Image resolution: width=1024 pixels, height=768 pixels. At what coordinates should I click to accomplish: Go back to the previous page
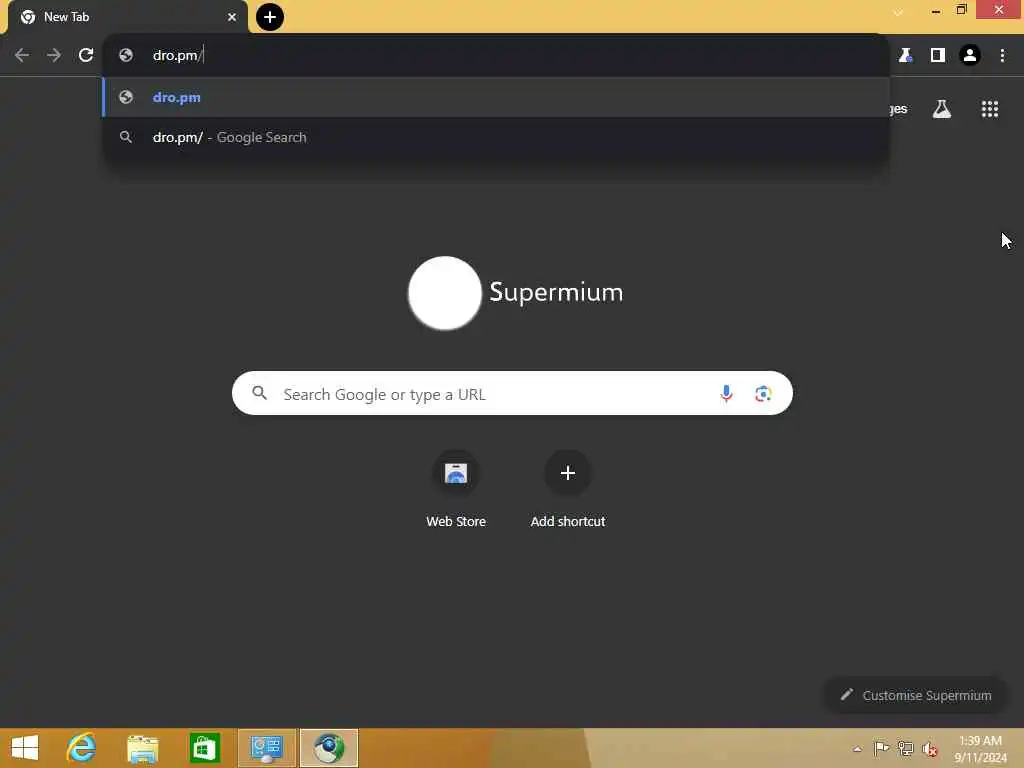pyautogui.click(x=22, y=55)
